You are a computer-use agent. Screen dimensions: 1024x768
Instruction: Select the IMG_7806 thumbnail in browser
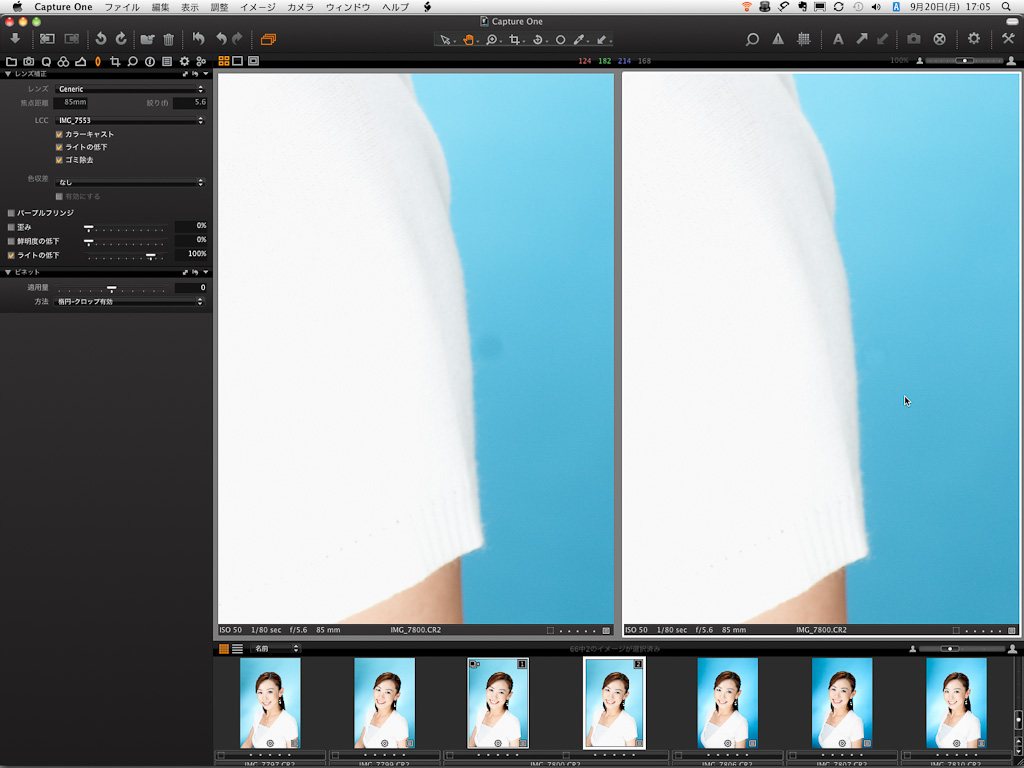[x=727, y=703]
